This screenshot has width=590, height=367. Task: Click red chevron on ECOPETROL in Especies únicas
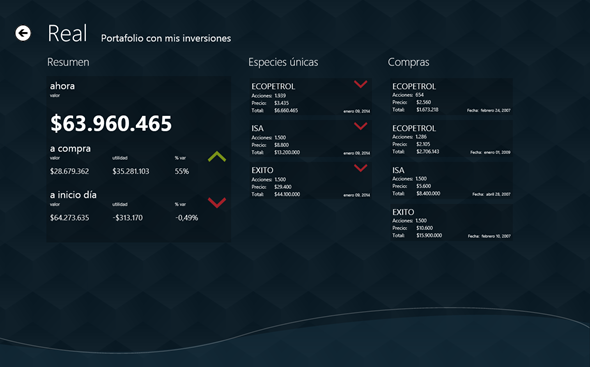pos(360,84)
